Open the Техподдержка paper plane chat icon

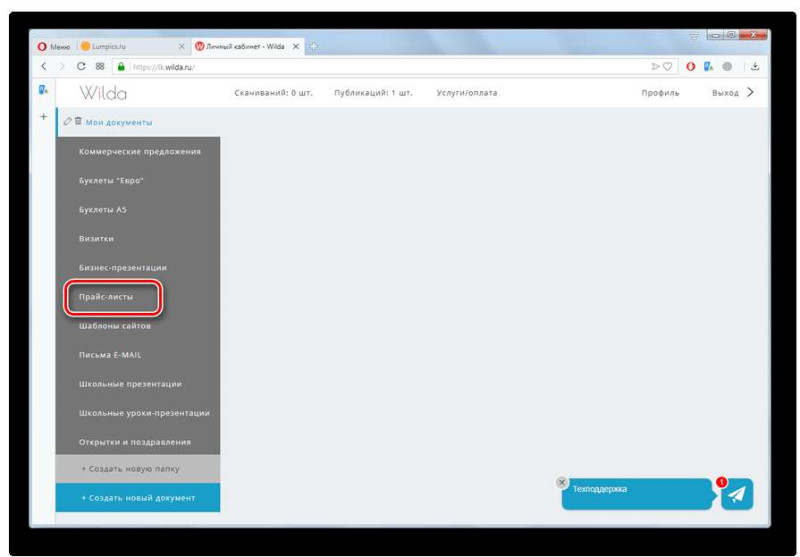click(737, 494)
